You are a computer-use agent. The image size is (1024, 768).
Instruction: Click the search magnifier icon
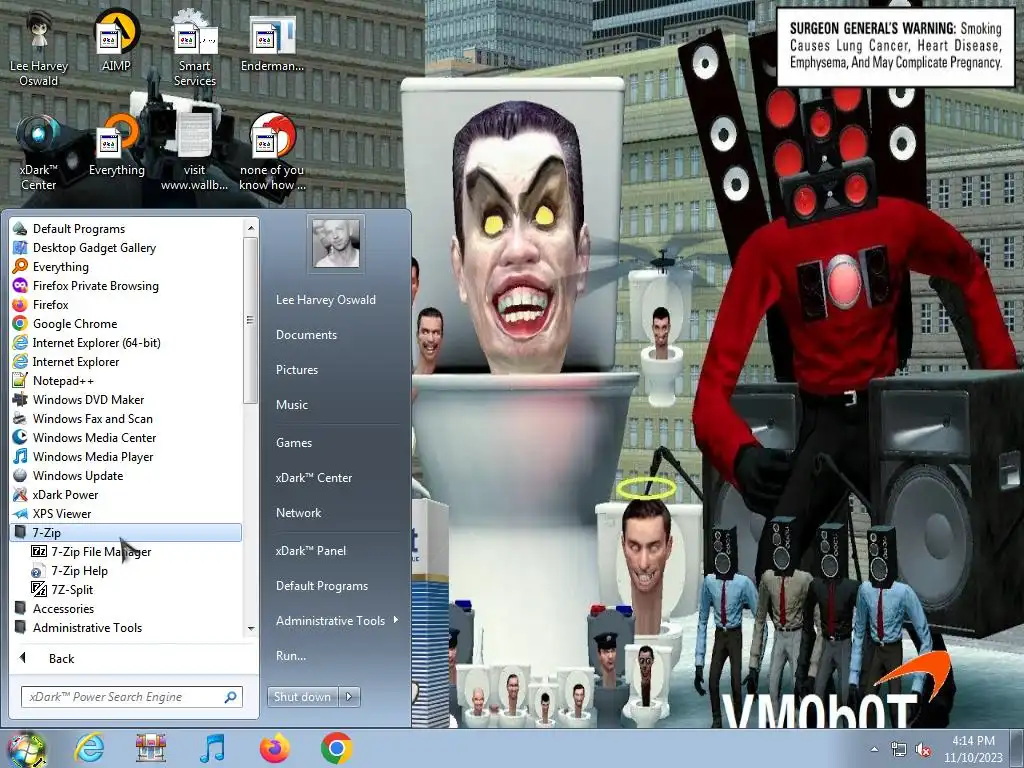coord(231,697)
